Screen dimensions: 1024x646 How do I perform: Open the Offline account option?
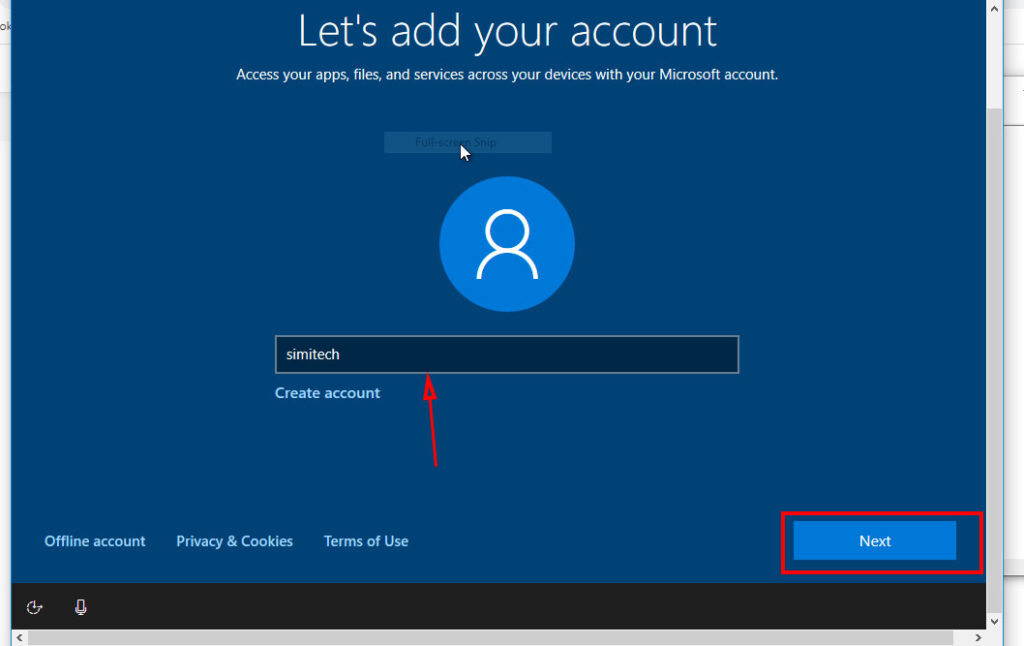(x=94, y=541)
